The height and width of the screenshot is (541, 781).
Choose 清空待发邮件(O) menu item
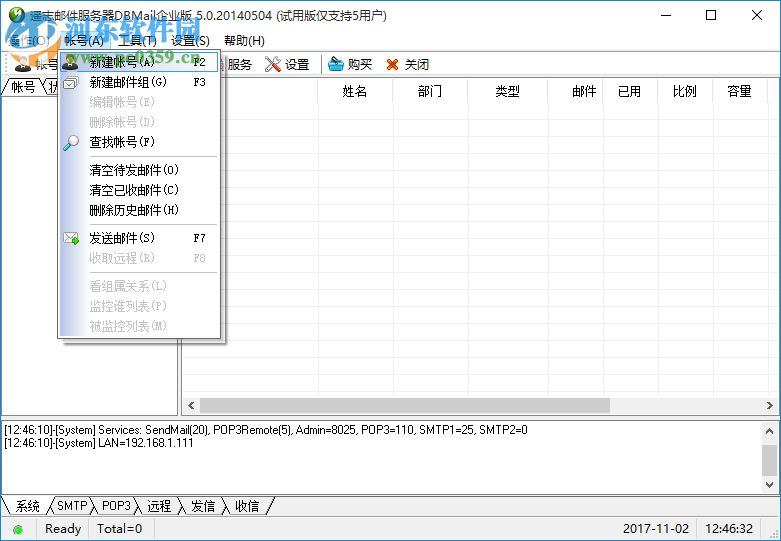coord(139,170)
